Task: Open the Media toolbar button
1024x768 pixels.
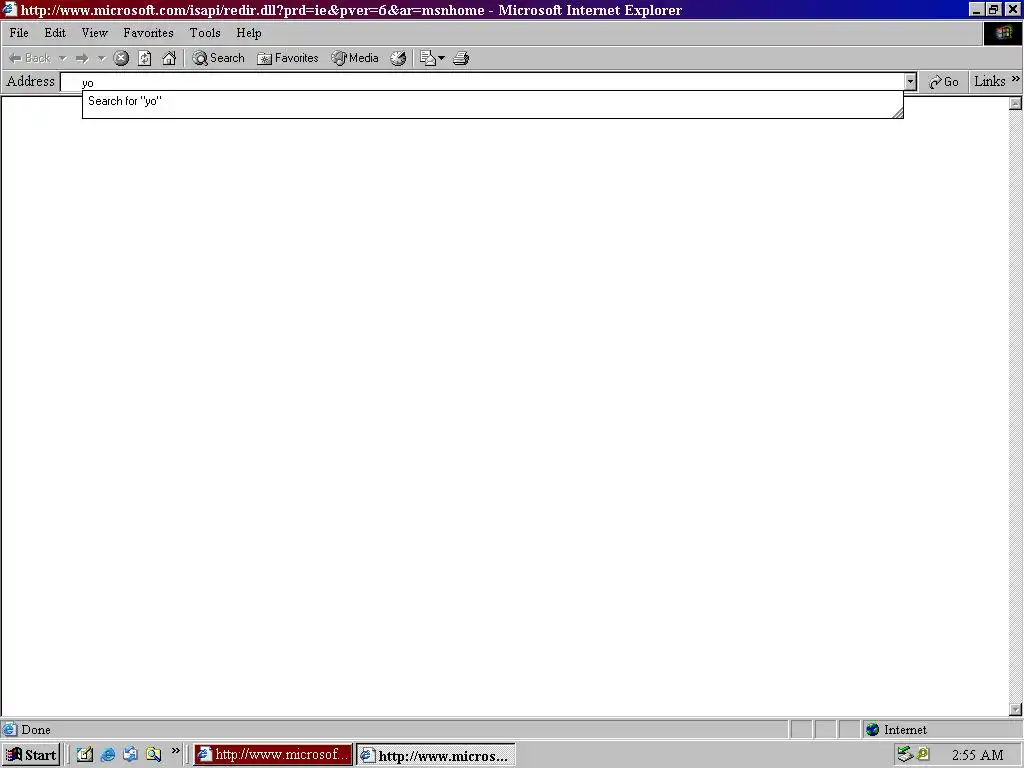Action: (x=355, y=58)
